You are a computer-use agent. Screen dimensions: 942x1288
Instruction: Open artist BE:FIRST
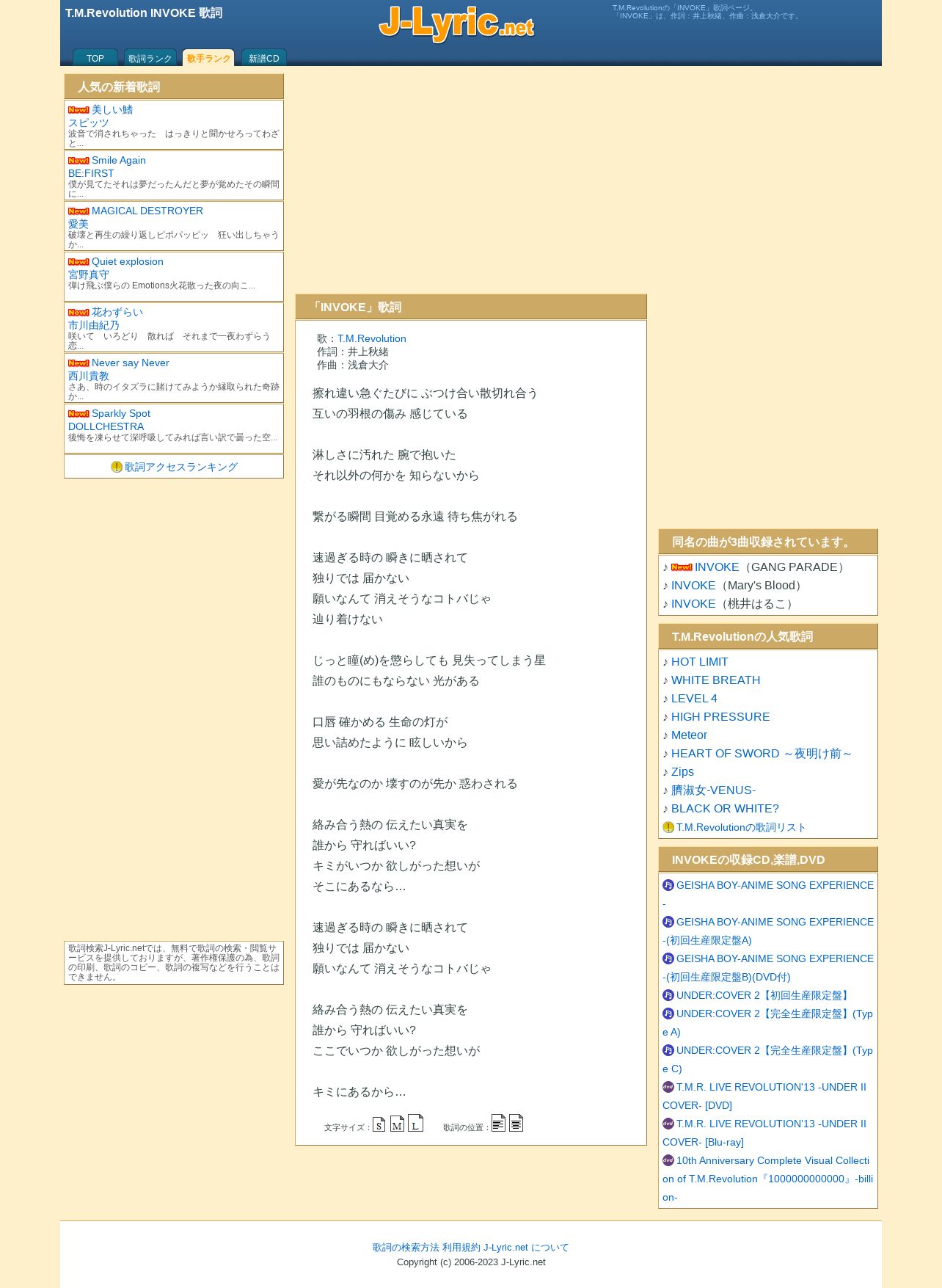point(91,173)
